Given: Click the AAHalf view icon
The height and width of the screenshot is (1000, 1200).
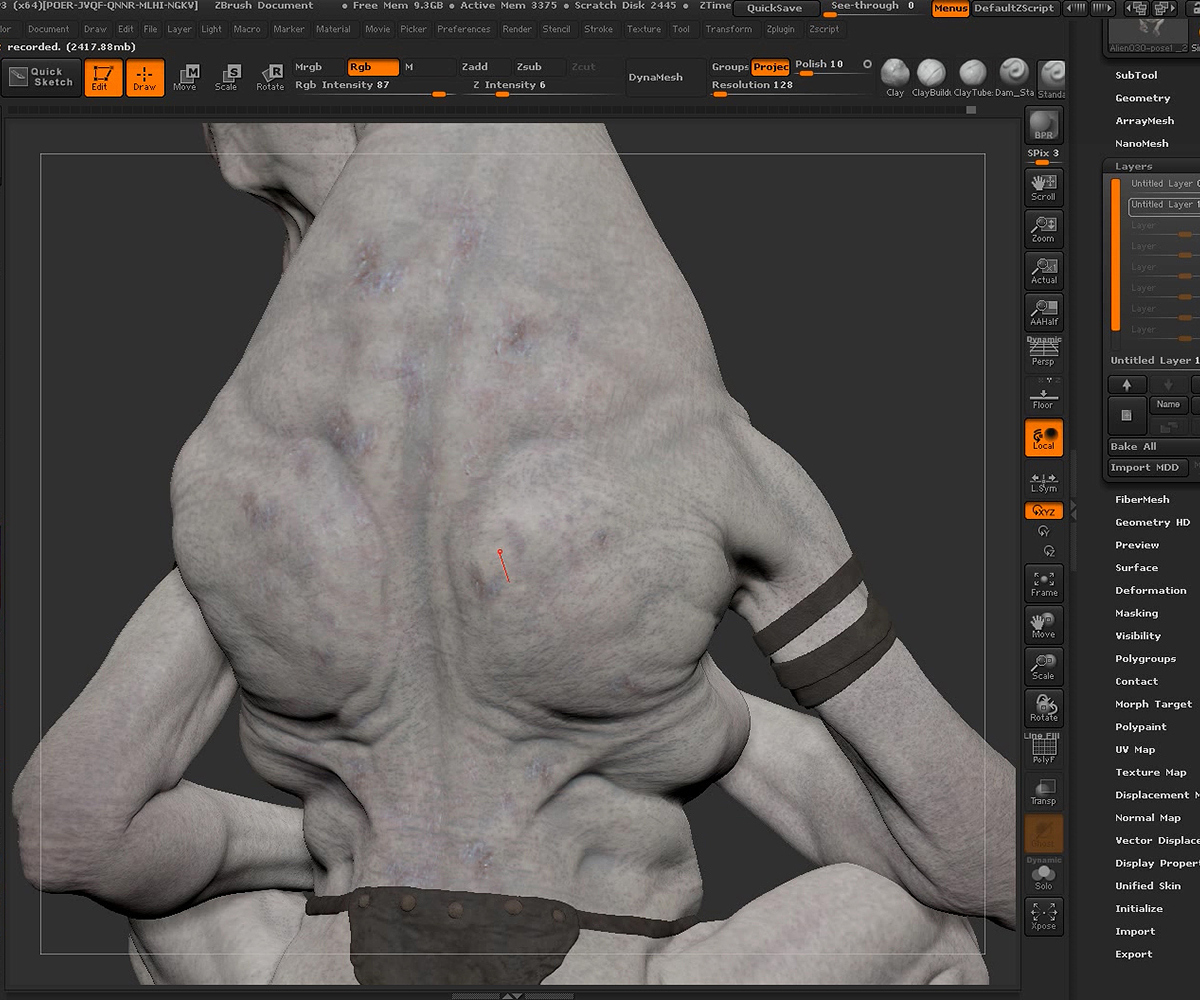Looking at the screenshot, I should click(1043, 312).
